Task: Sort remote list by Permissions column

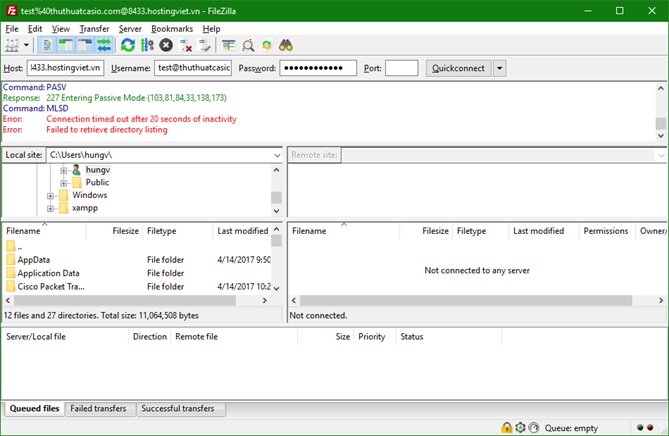Action: pyautogui.click(x=606, y=231)
